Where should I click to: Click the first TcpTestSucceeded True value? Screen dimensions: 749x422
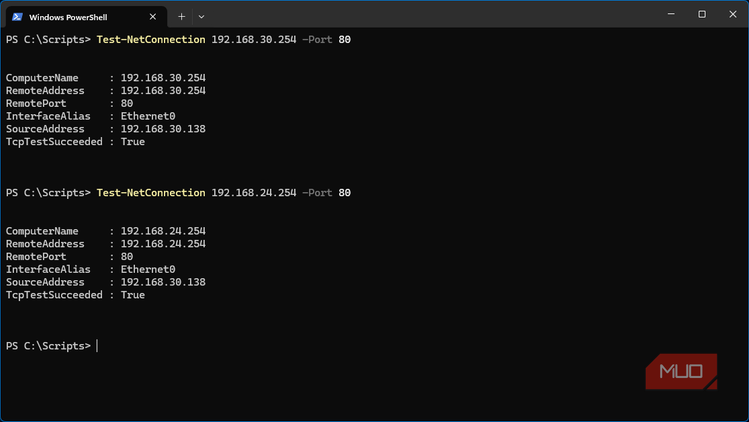(x=132, y=142)
